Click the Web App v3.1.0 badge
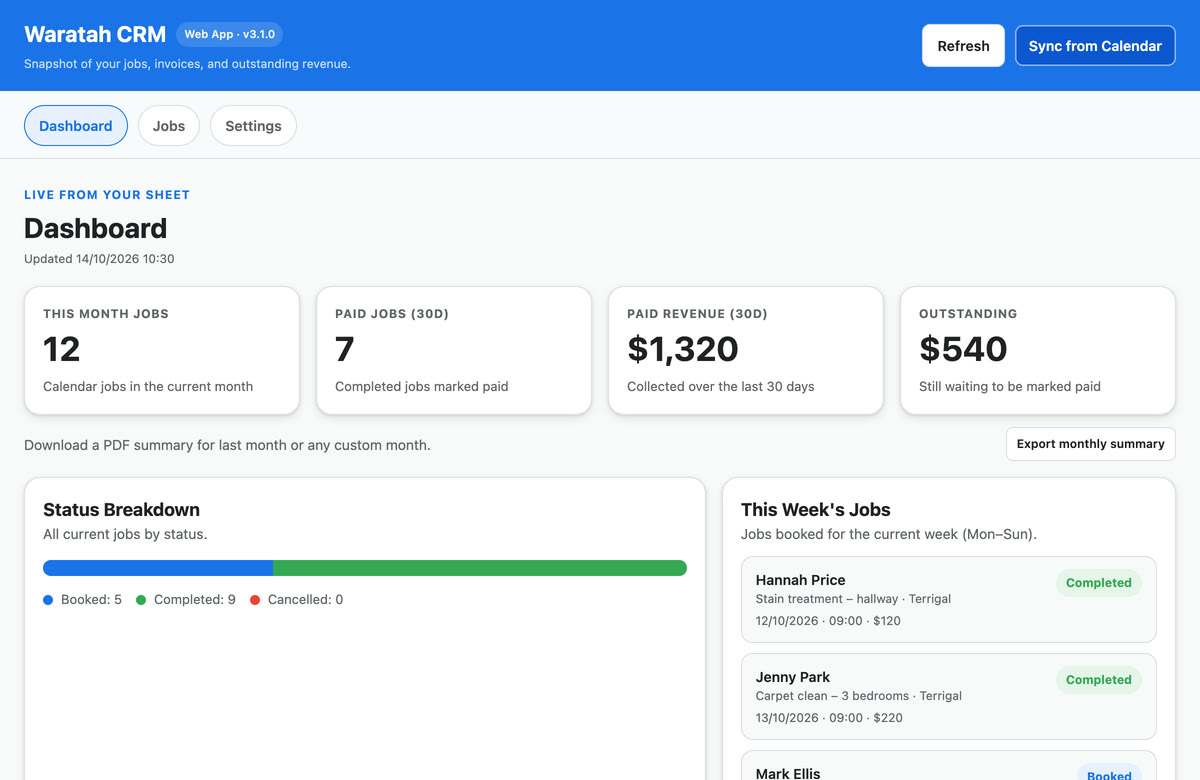1200x780 pixels. (x=229, y=34)
